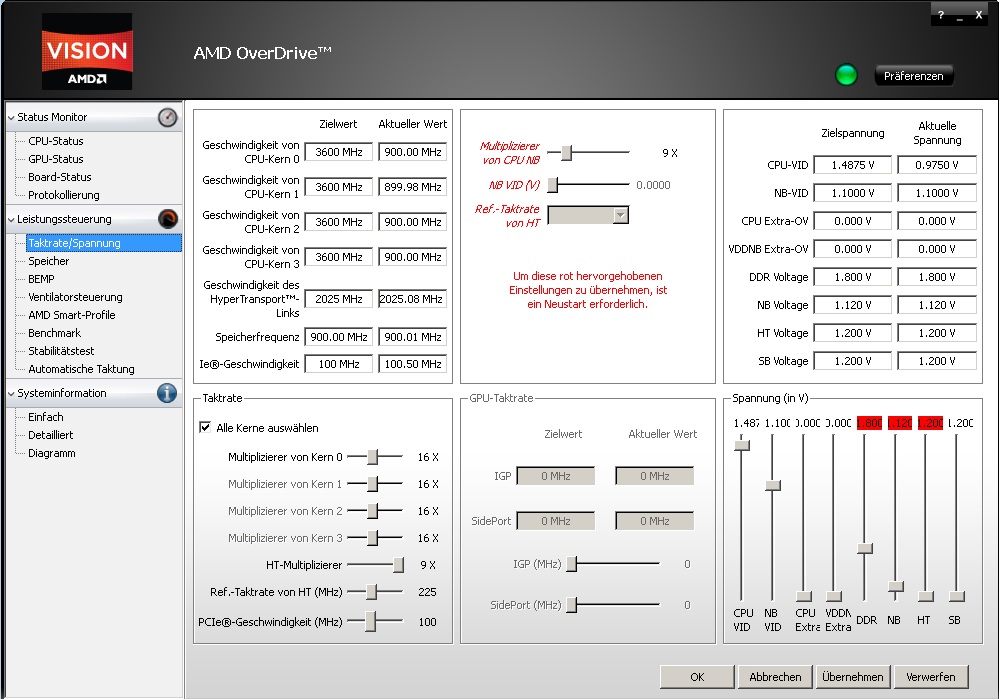The image size is (999, 699).
Task: Collapse the Systeminformation section
Action: coord(11,394)
